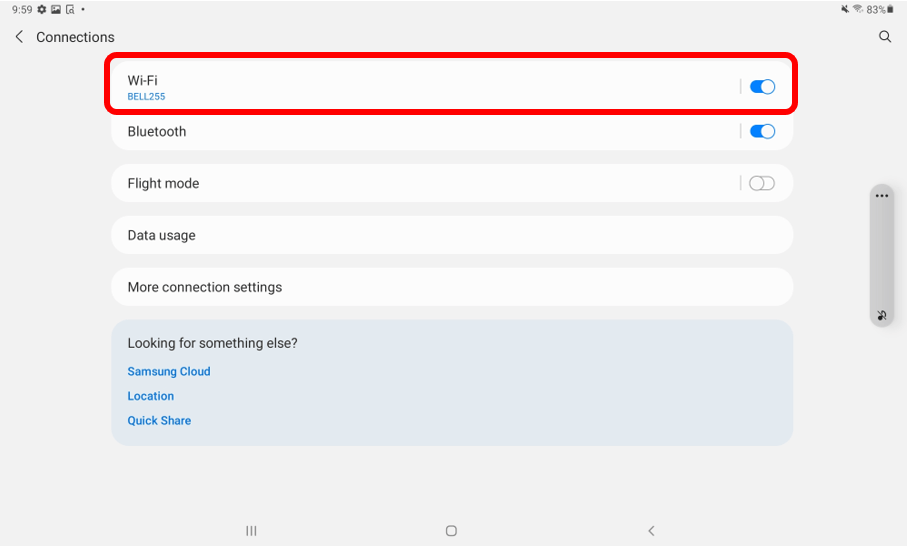Follow the Location link

click(x=151, y=396)
